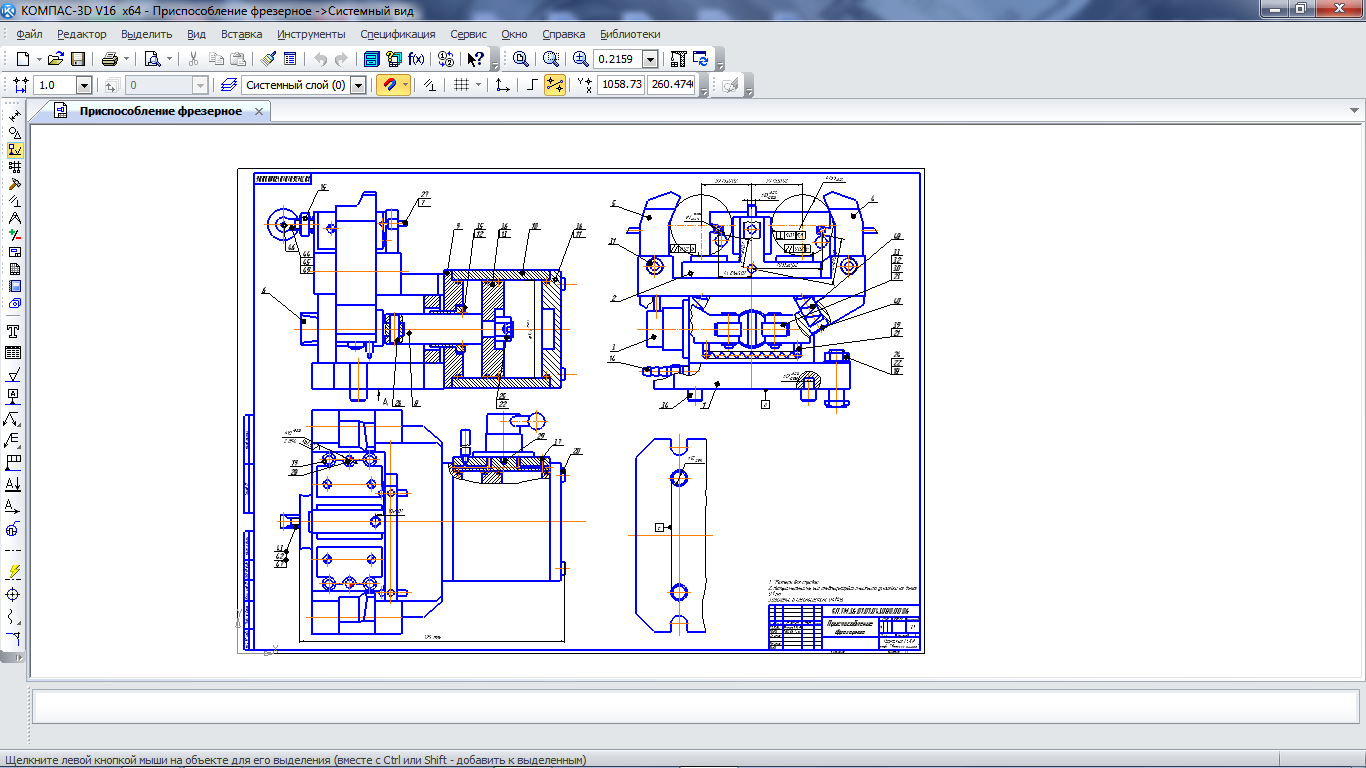Print the drawing using the printer icon
The width and height of the screenshot is (1366, 768).
pyautogui.click(x=109, y=59)
